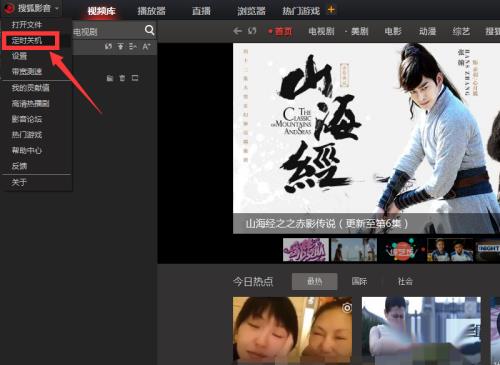Open the 综艺 navigation category

point(461,31)
